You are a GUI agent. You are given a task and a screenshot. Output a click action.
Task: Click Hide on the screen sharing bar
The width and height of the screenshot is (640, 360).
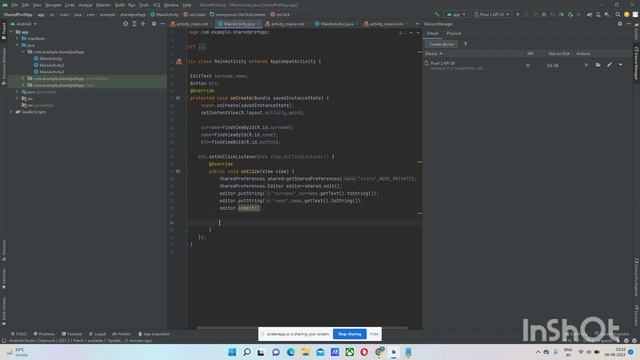point(374,334)
